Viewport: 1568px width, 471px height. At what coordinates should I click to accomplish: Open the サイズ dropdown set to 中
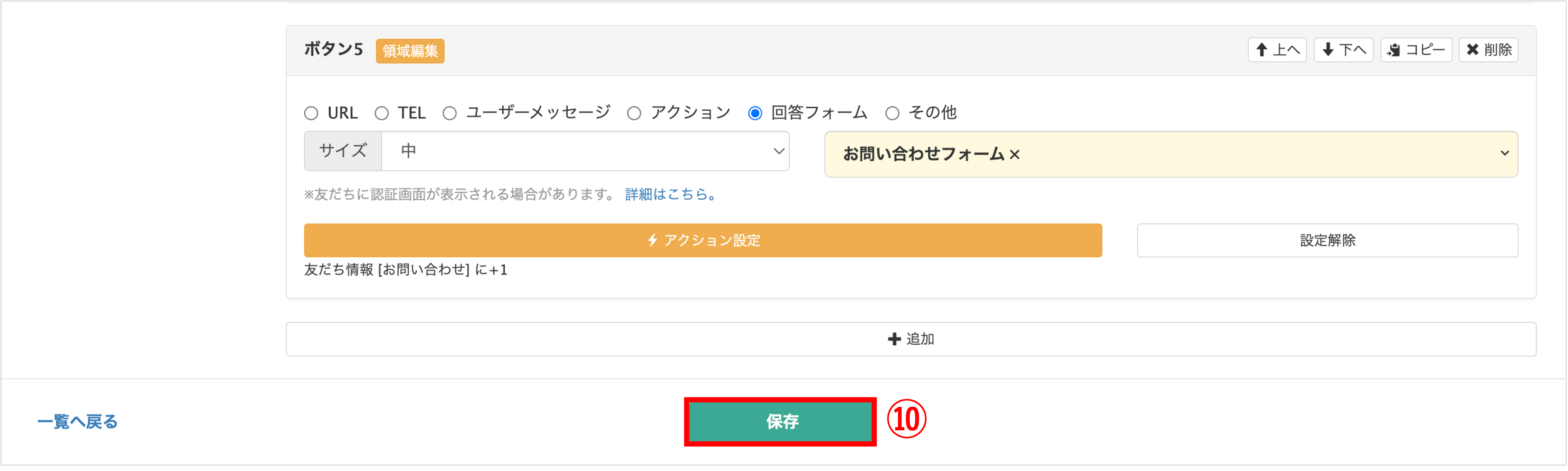click(x=584, y=151)
